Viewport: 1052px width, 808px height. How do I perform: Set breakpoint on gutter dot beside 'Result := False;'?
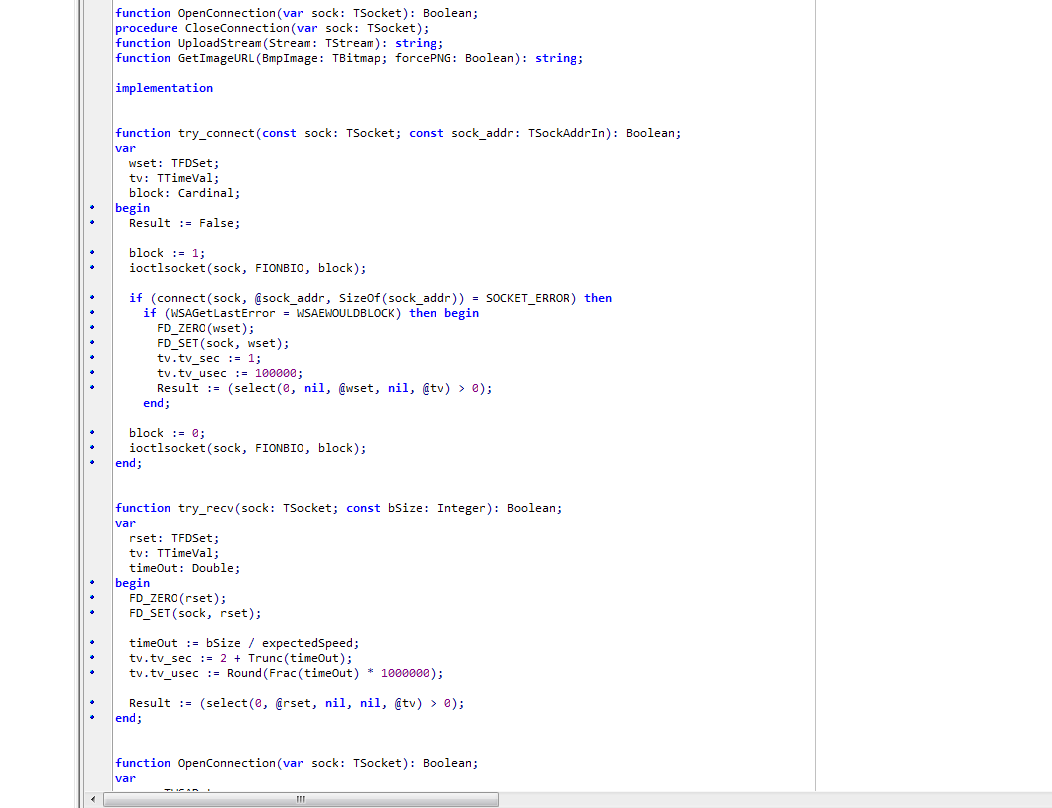coord(93,222)
